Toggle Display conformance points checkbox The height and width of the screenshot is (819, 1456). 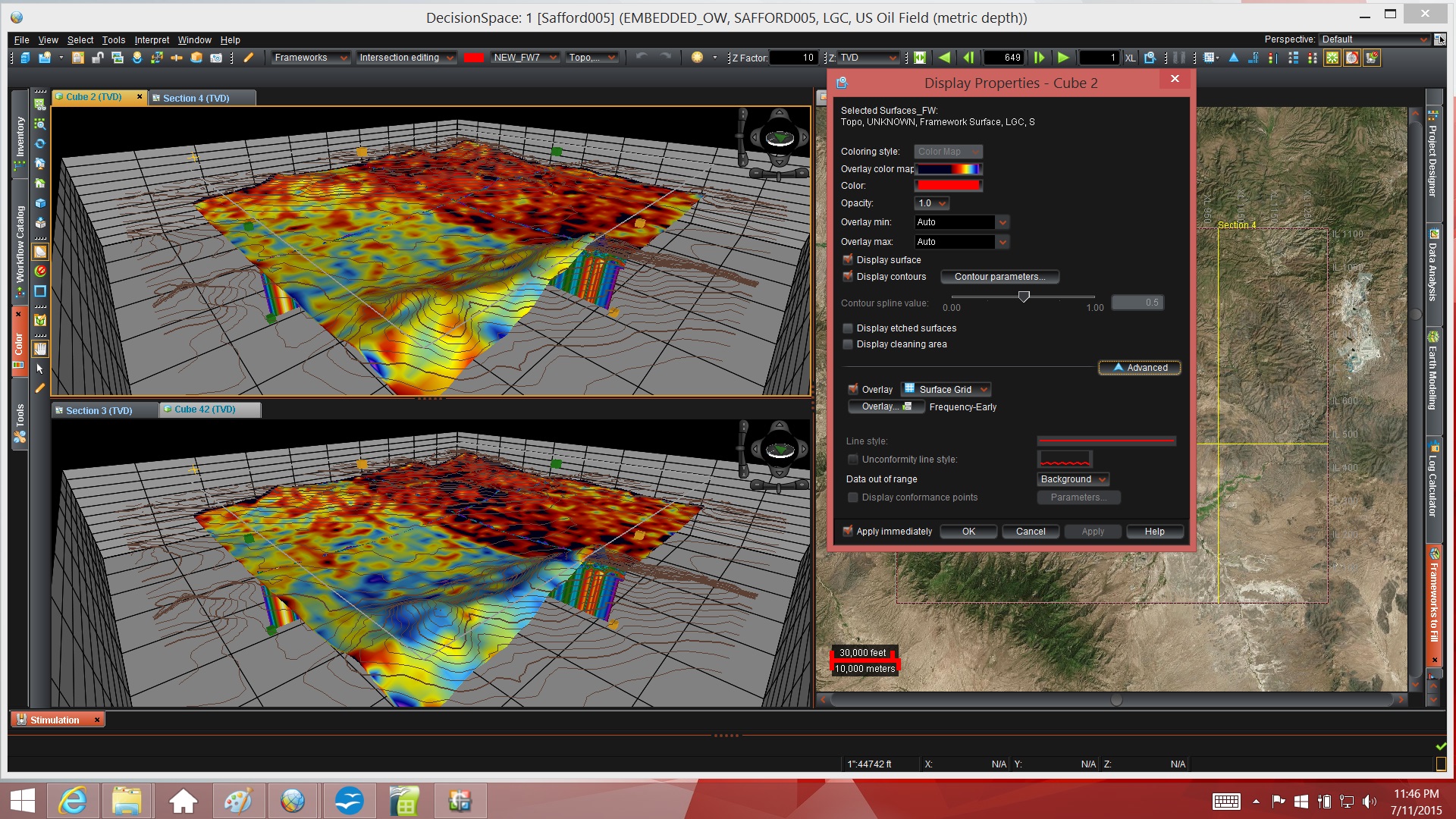tap(853, 497)
